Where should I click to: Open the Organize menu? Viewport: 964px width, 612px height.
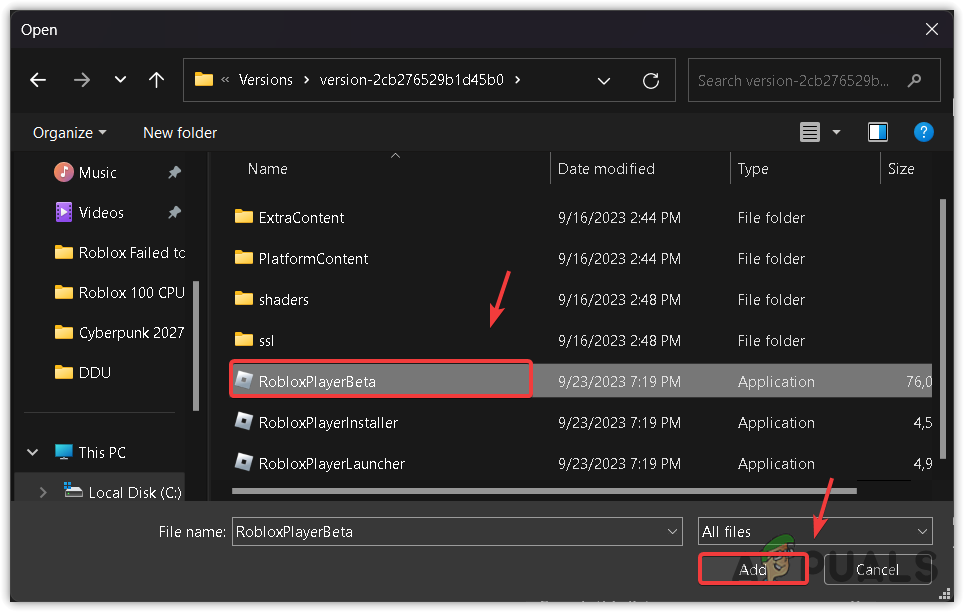click(69, 132)
